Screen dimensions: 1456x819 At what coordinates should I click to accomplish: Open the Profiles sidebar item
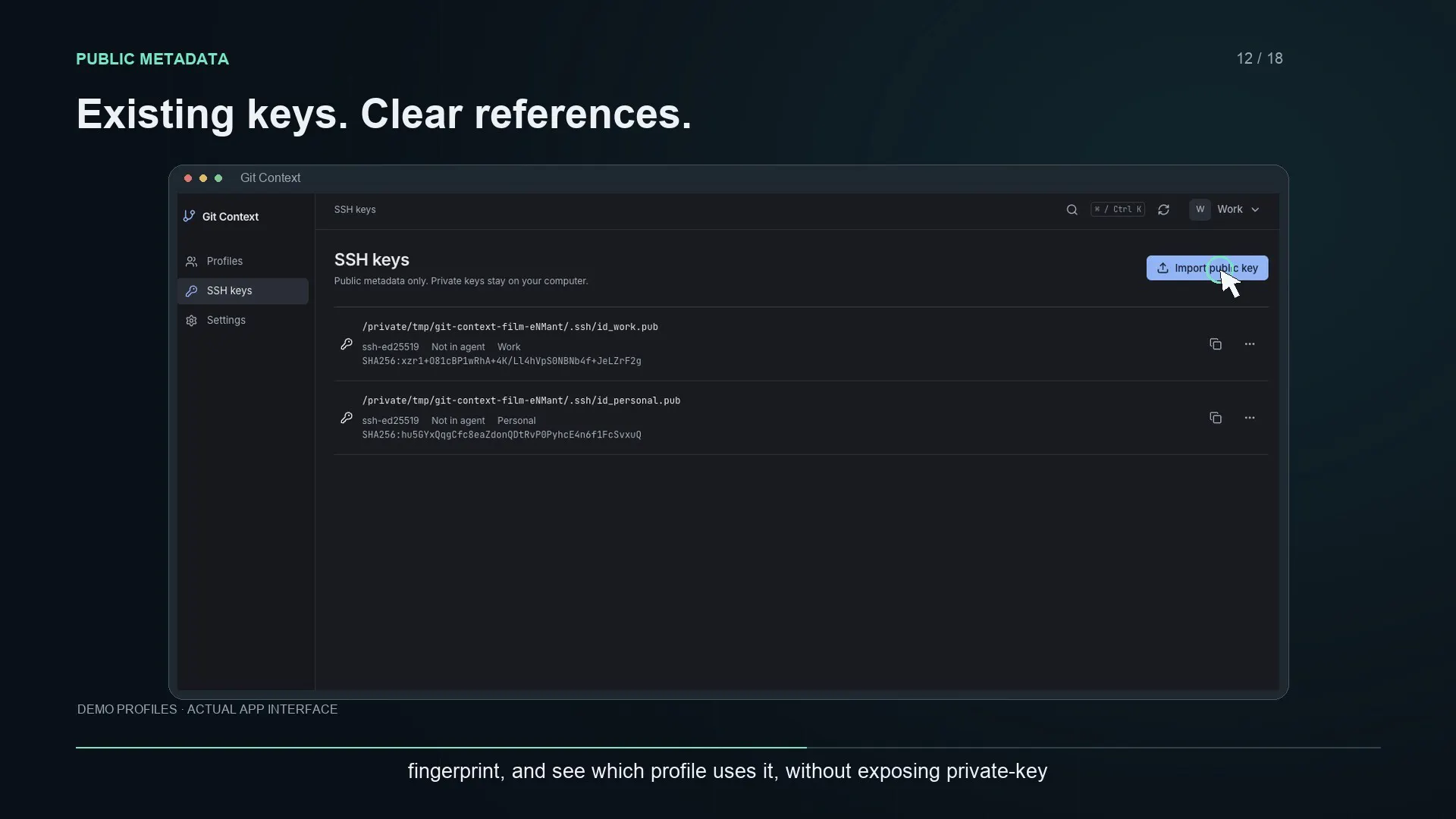(x=243, y=262)
